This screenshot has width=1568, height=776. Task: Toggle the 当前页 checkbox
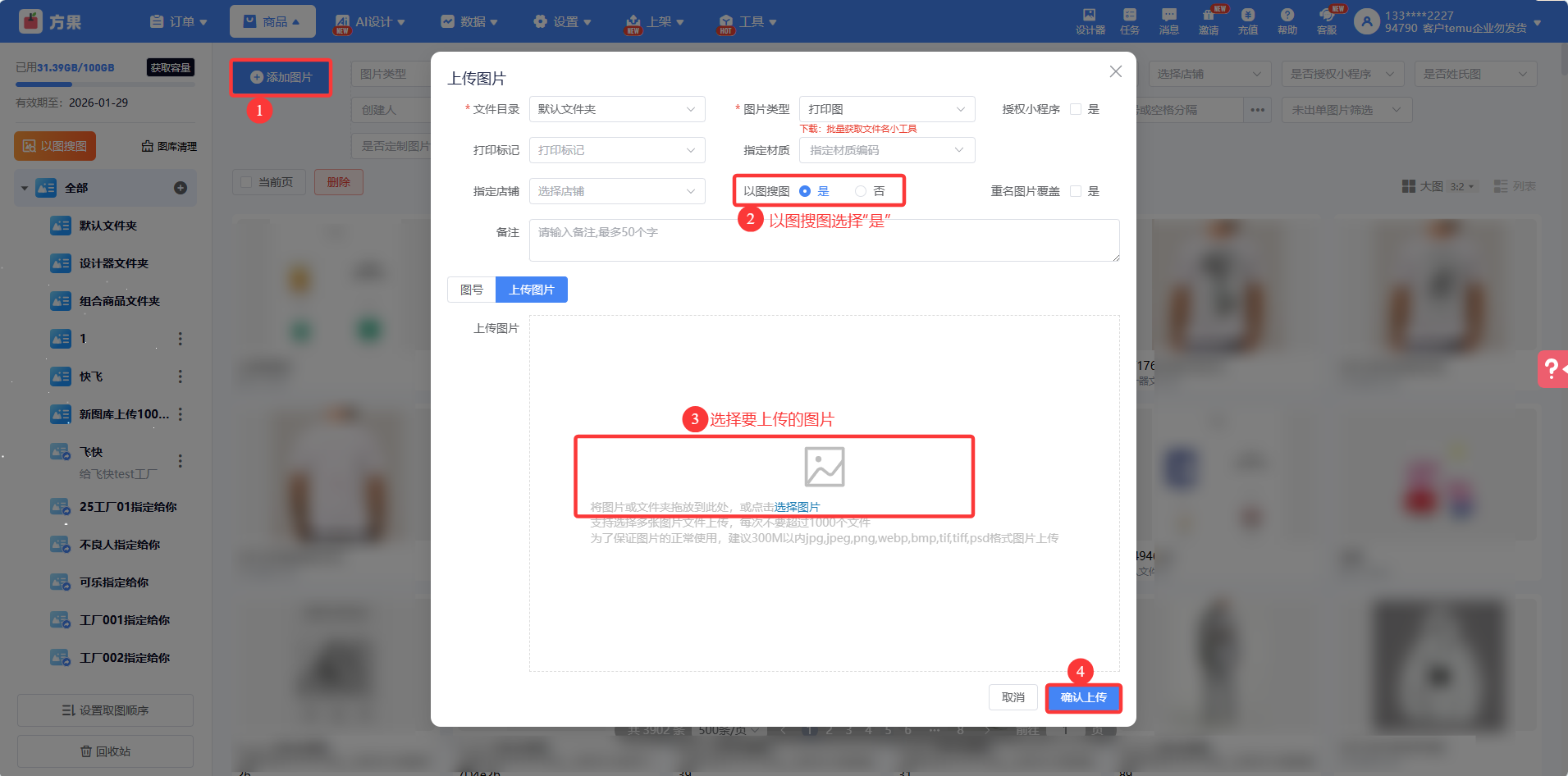tap(246, 182)
